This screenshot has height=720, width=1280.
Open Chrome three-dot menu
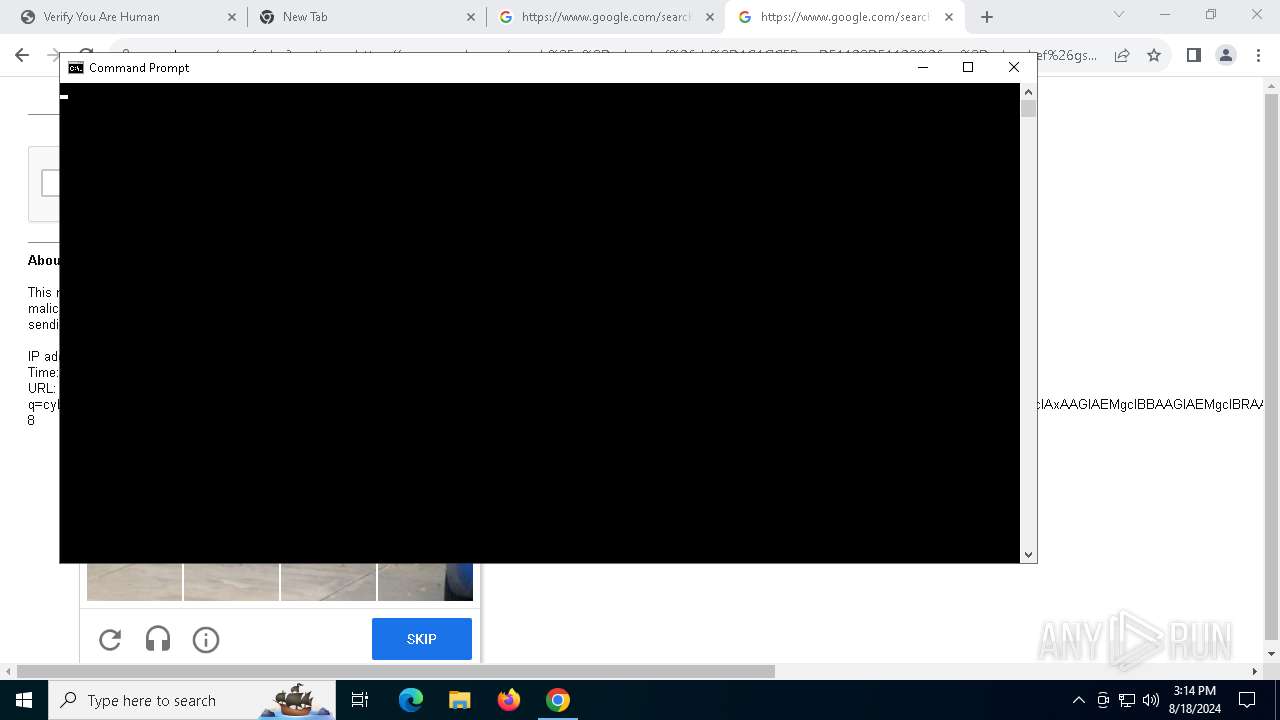[x=1258, y=55]
